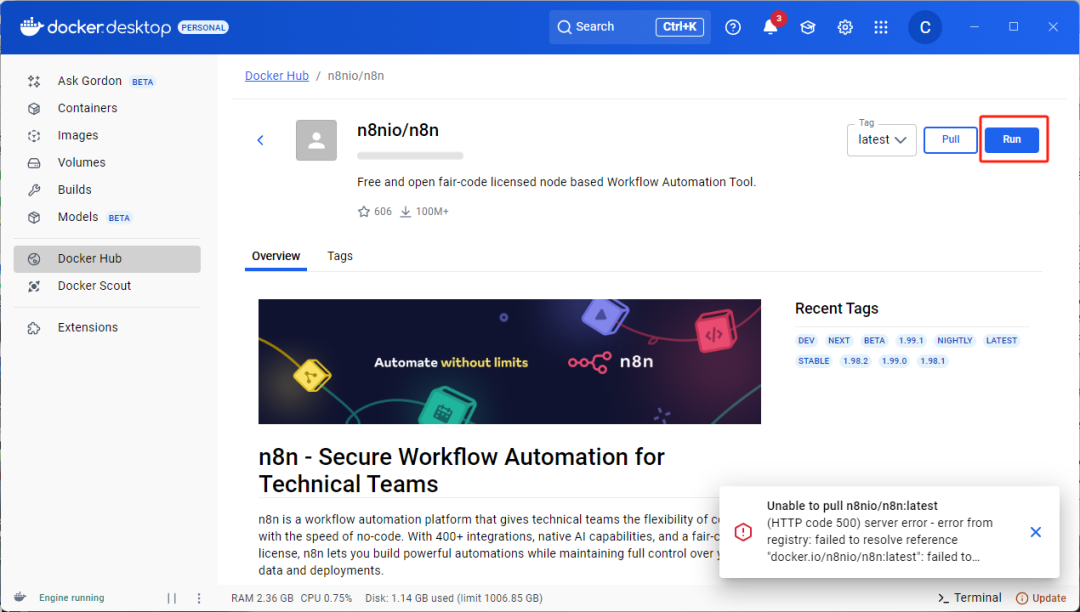Click the whale icon in status bar
The width and height of the screenshot is (1080, 612).
tap(20, 597)
